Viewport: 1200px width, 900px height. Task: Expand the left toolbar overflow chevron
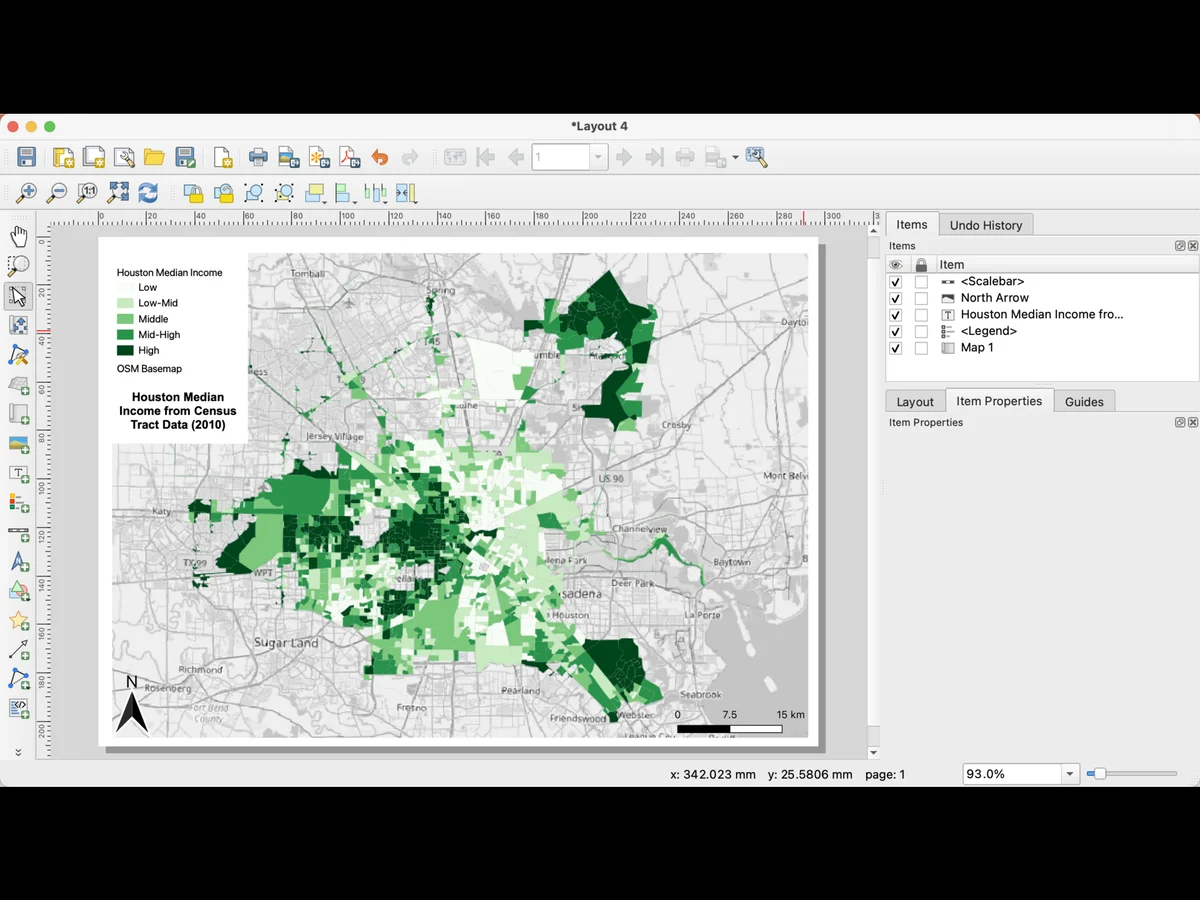(x=18, y=751)
